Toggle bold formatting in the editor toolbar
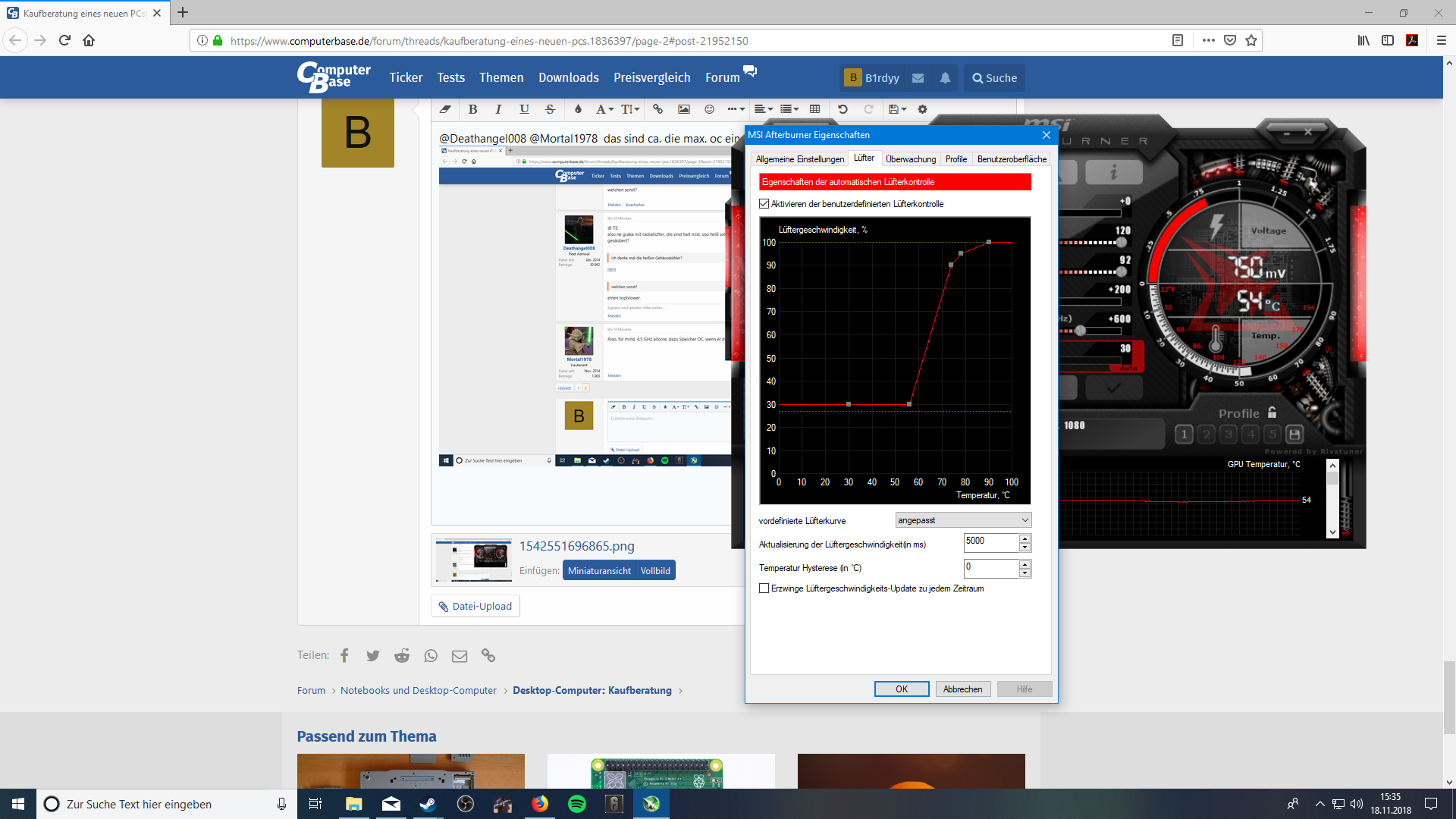 click(472, 109)
